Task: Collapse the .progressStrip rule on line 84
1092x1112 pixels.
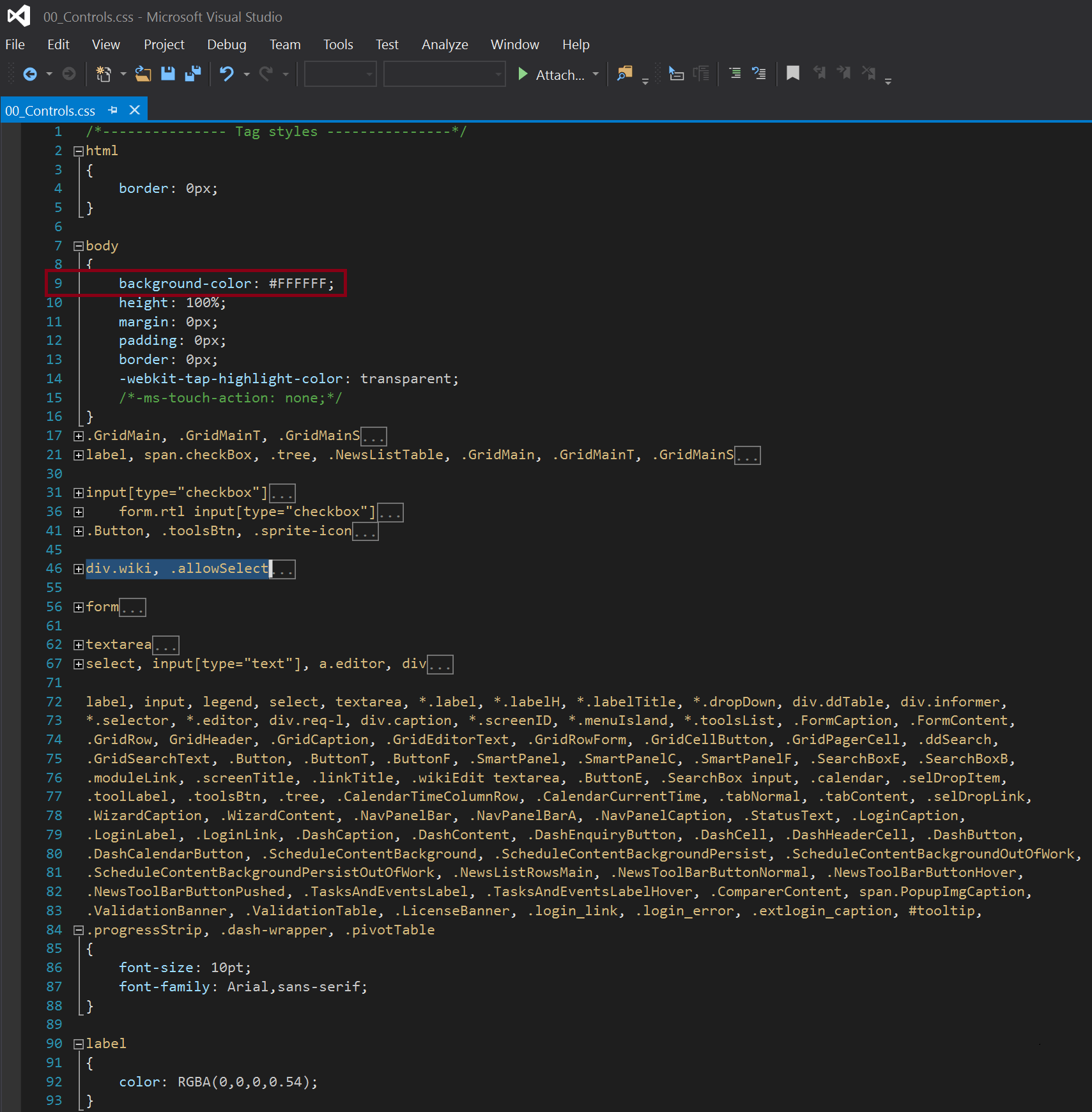Action: coord(79,931)
